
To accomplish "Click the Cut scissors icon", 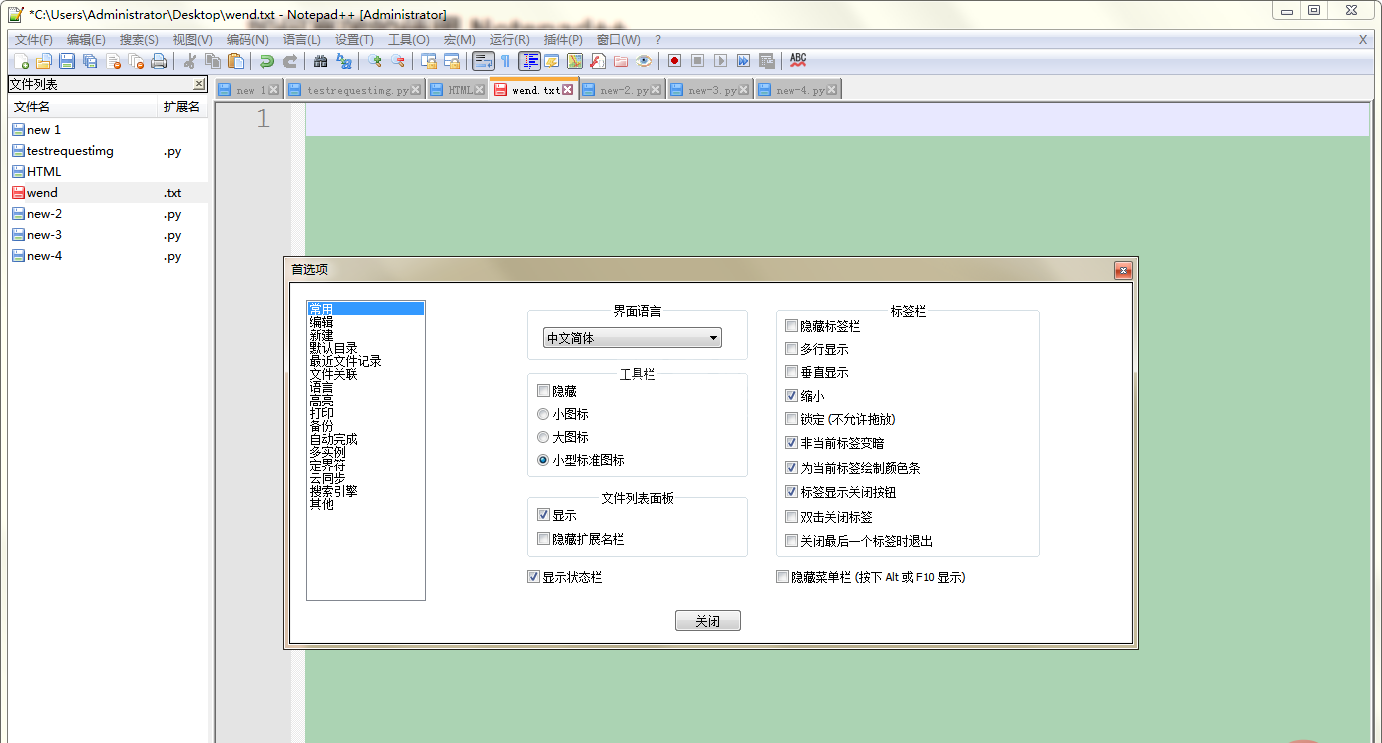I will 190,61.
